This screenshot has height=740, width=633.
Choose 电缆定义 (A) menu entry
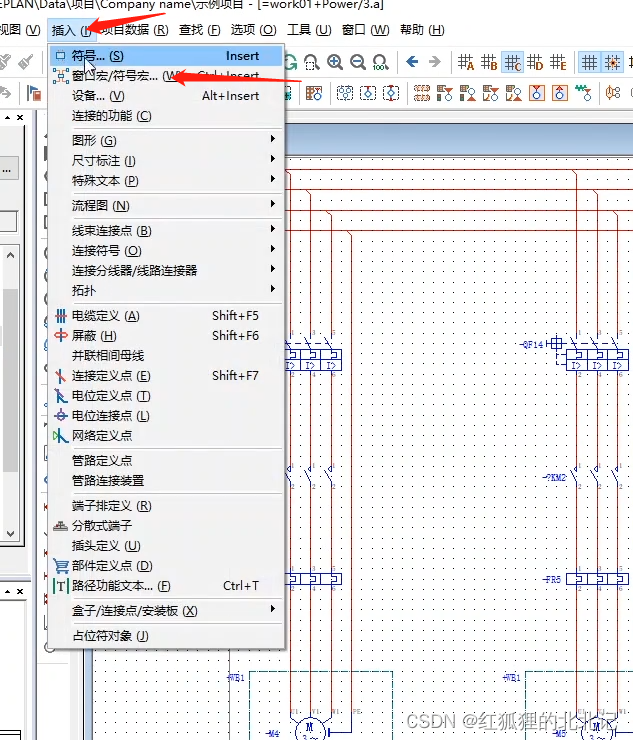167,315
